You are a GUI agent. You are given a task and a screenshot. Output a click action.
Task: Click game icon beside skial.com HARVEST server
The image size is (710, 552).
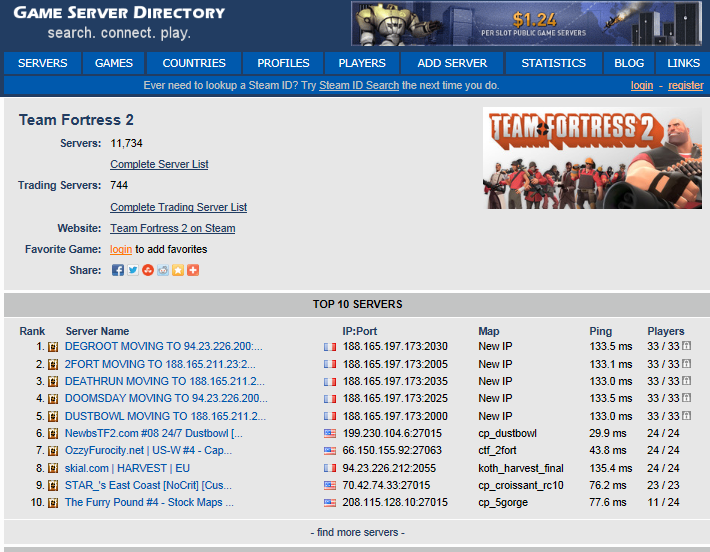[53, 469]
